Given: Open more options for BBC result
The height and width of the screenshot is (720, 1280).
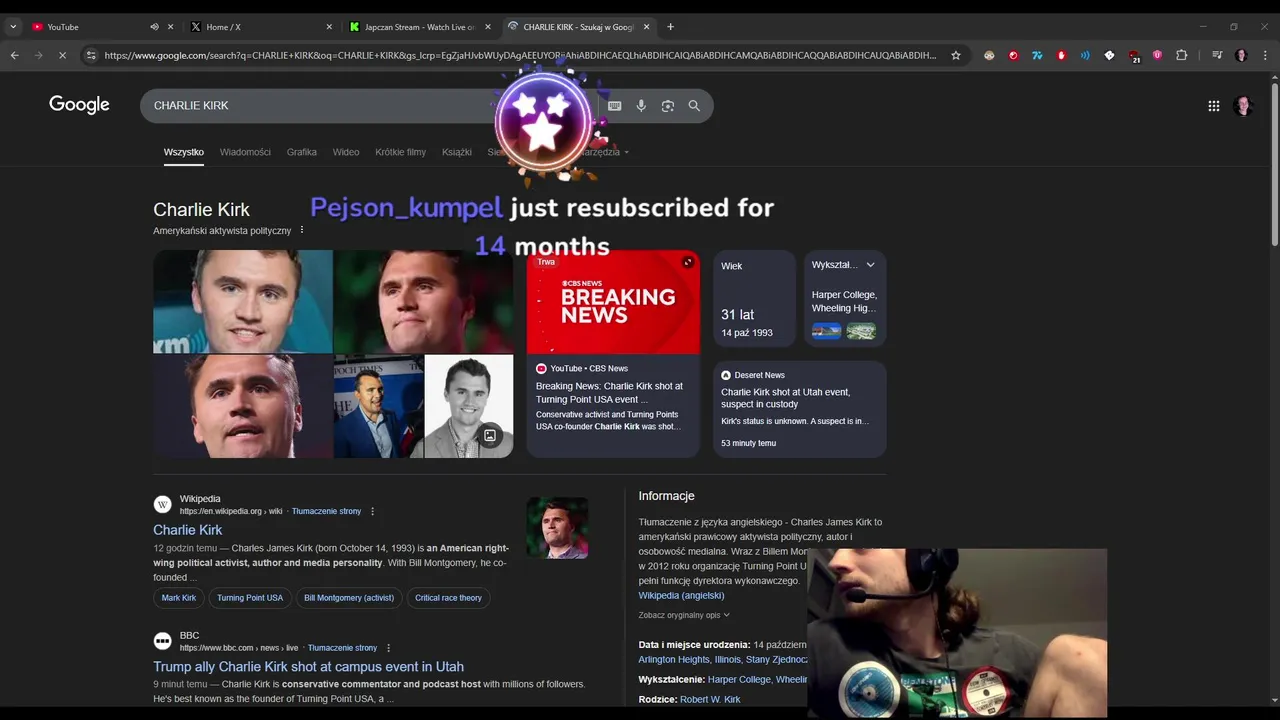Looking at the screenshot, I should (388, 648).
